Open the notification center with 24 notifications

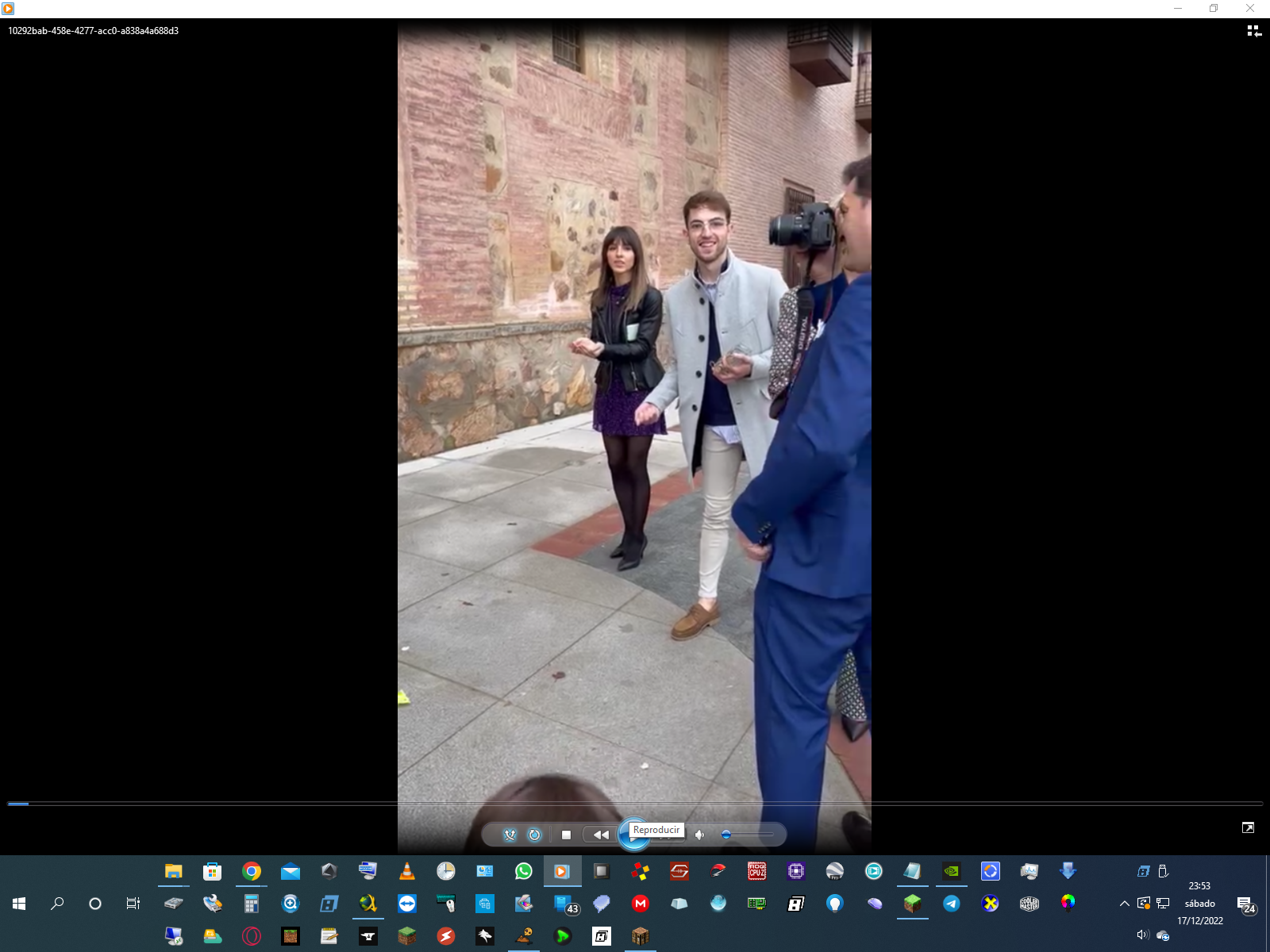[1245, 904]
